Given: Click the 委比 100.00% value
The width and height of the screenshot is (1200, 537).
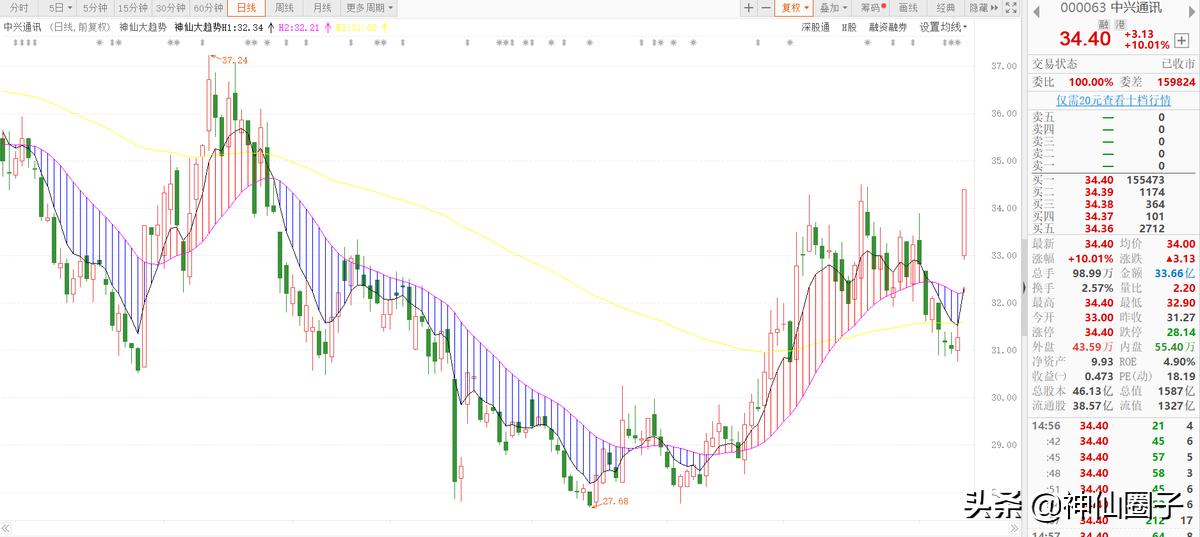Looking at the screenshot, I should pos(1090,82).
